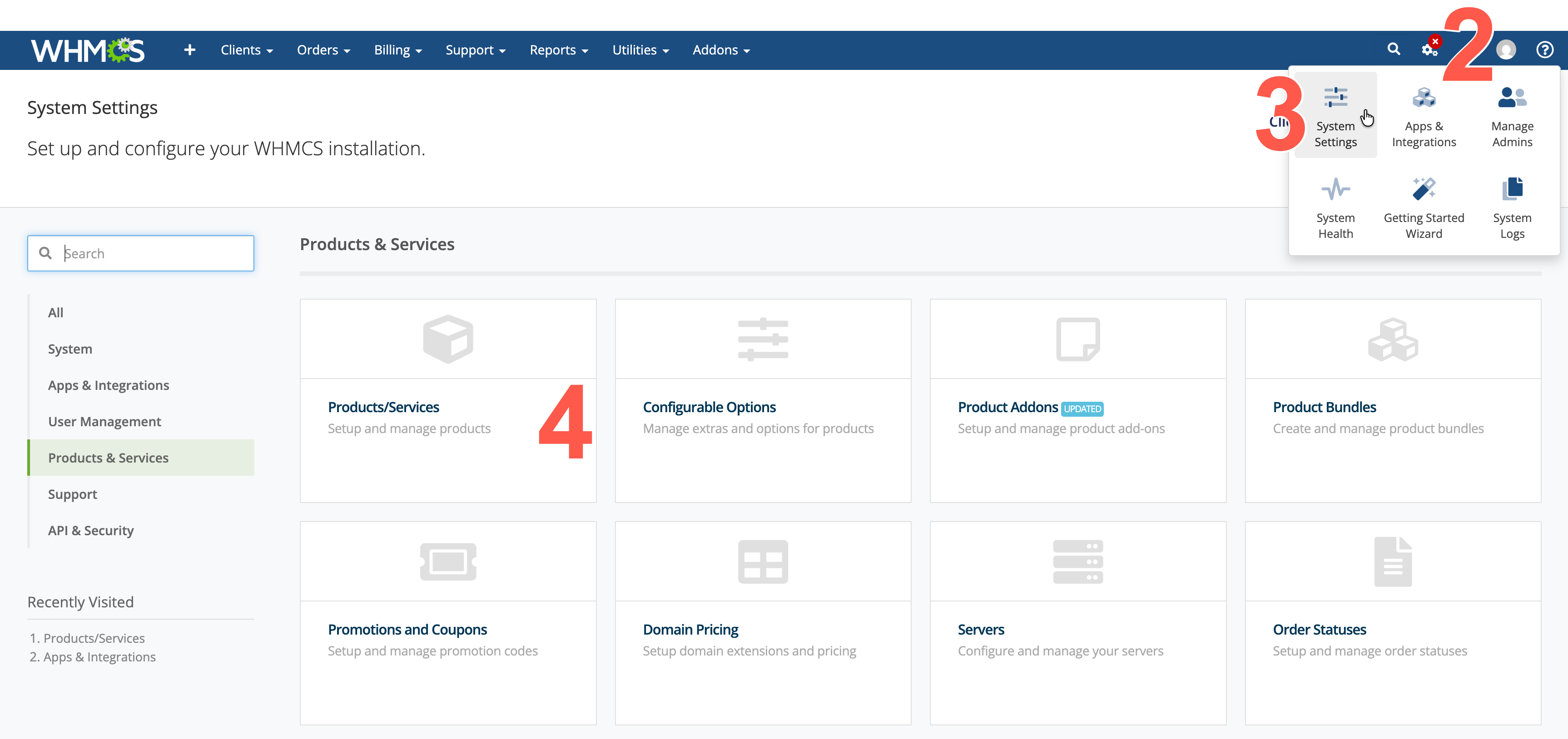Image resolution: width=1568 pixels, height=739 pixels.
Task: Click 'Setup and manage products' description
Action: [x=409, y=428]
